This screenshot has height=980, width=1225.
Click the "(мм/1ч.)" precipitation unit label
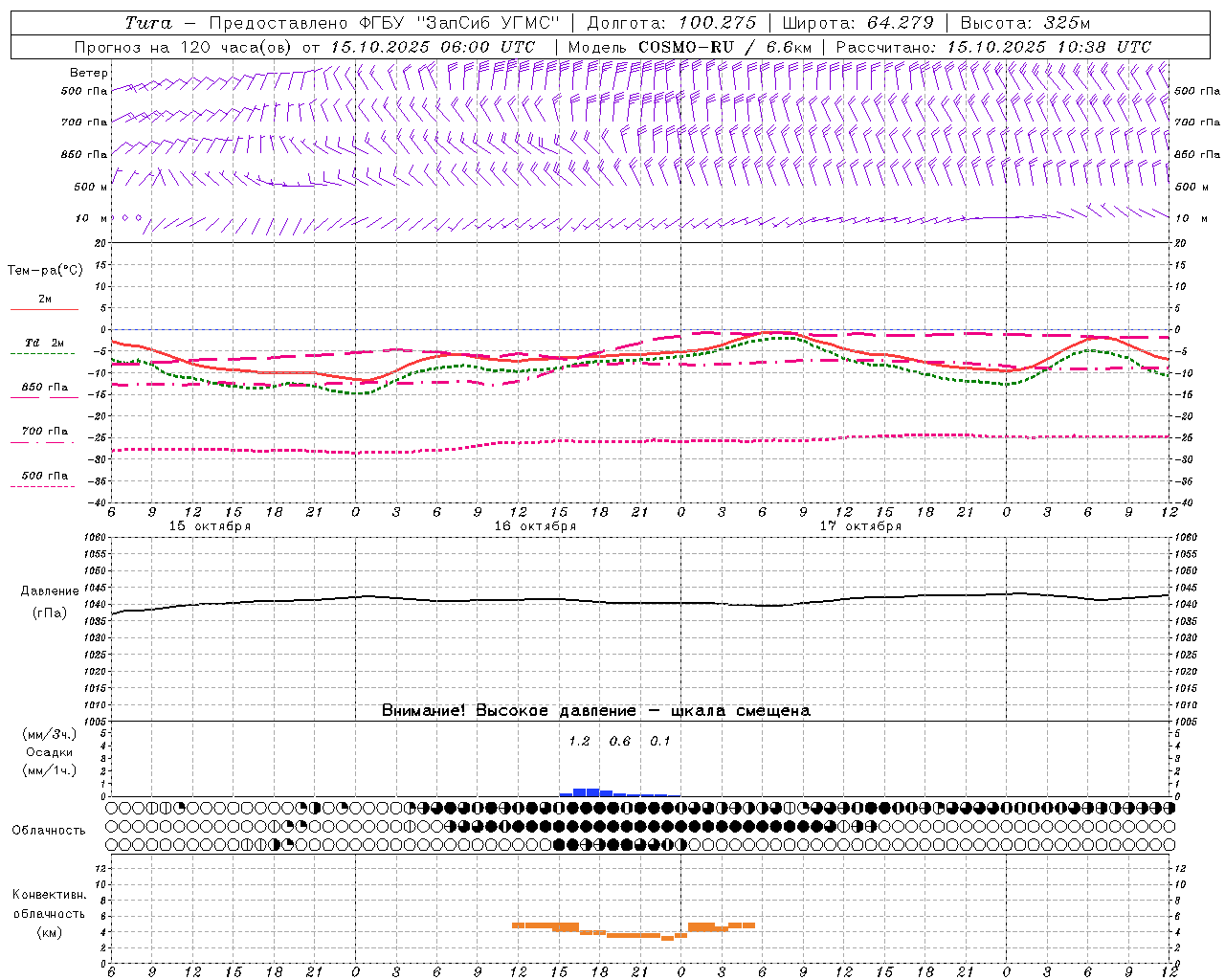[x=49, y=770]
